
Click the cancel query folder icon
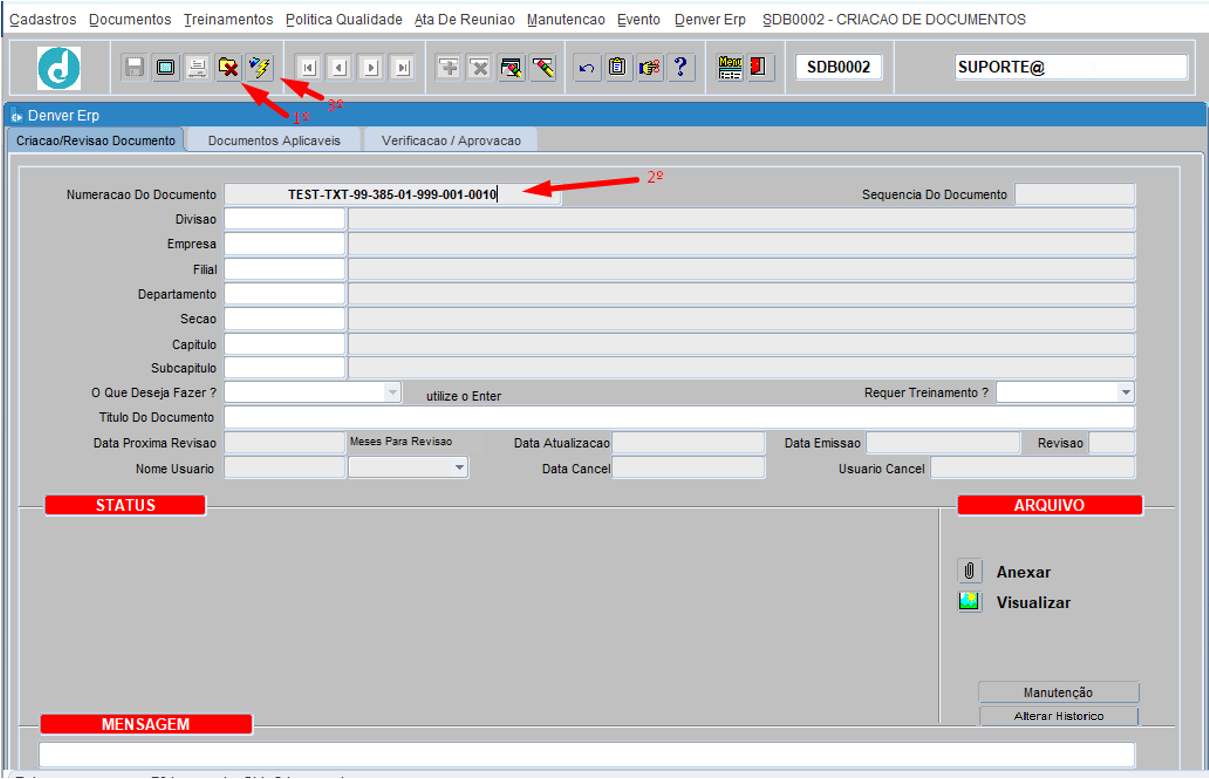pyautogui.click(x=229, y=68)
